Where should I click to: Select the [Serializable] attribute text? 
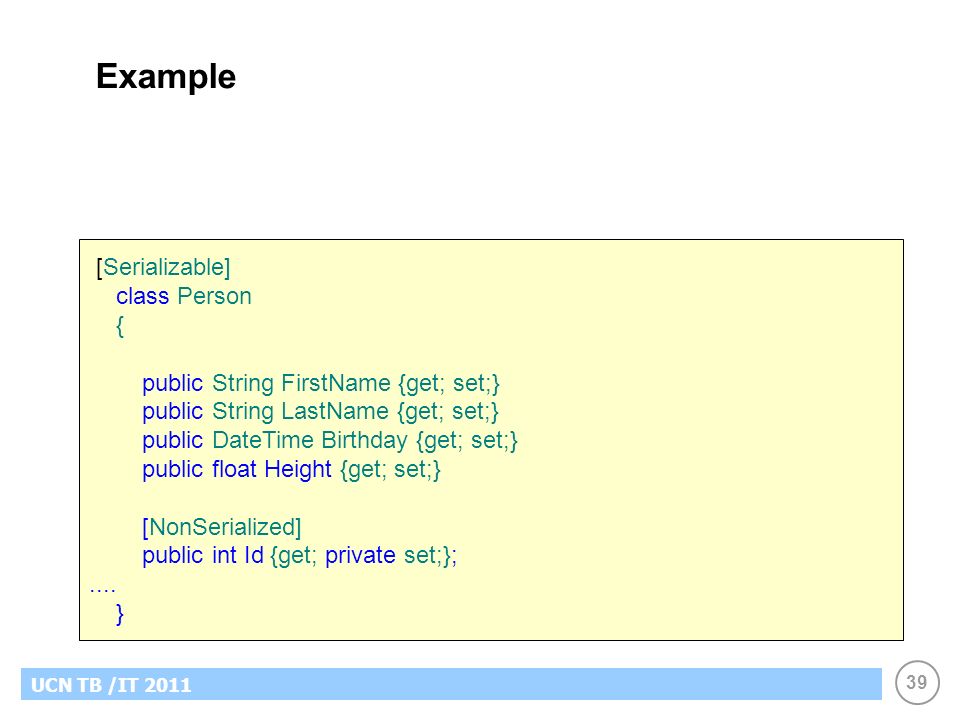coord(163,268)
